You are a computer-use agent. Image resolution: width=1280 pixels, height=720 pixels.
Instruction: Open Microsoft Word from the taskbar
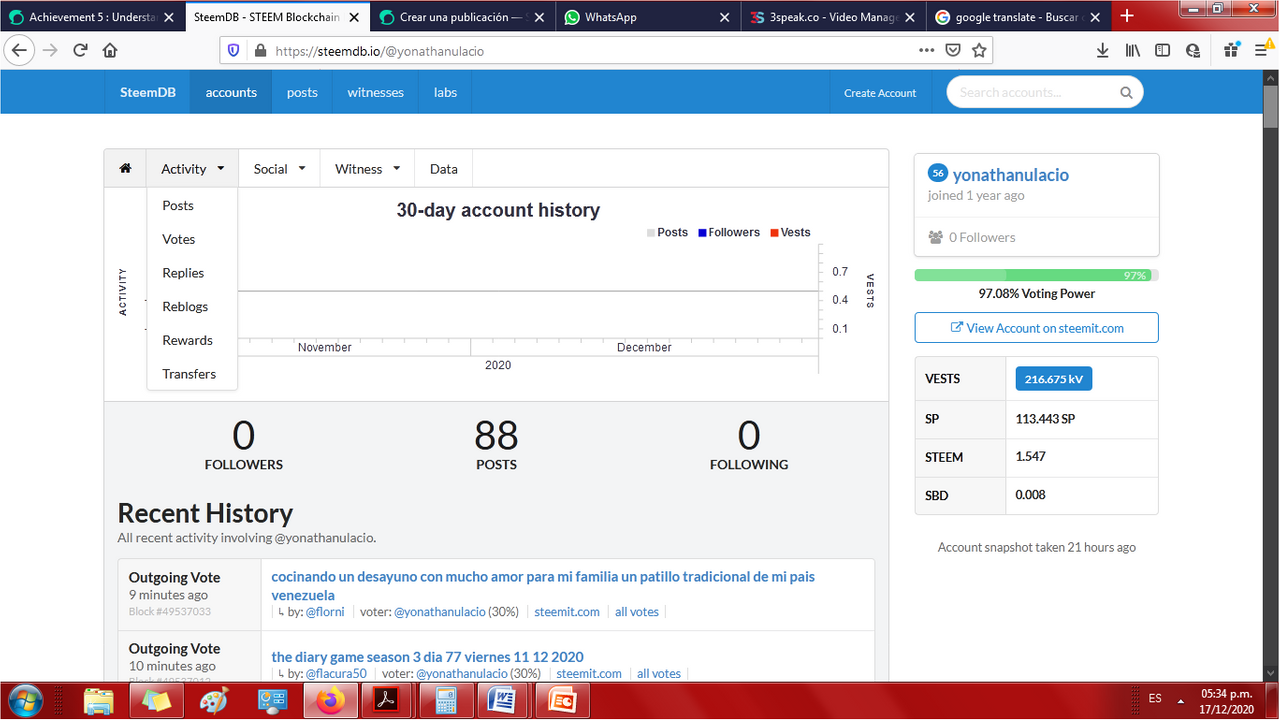[x=501, y=700]
